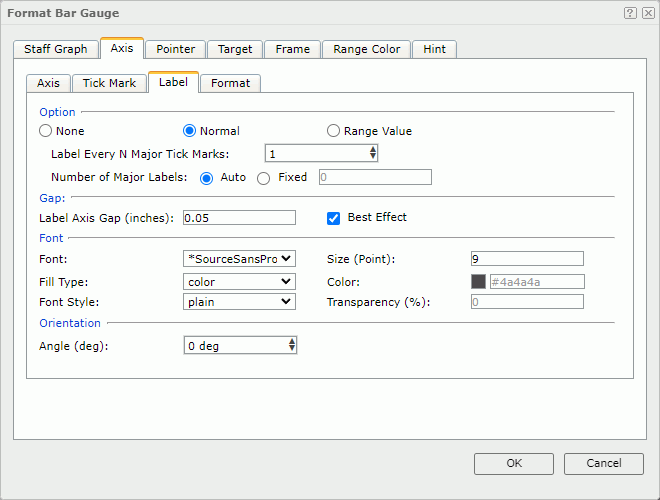Click the color hex value field
660x500 pixels.
click(537, 282)
